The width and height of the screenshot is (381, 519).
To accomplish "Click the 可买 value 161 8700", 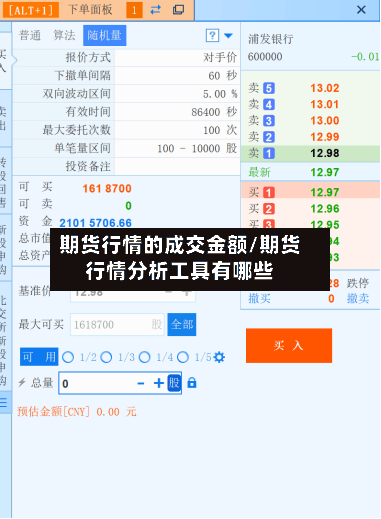I will [x=107, y=189].
